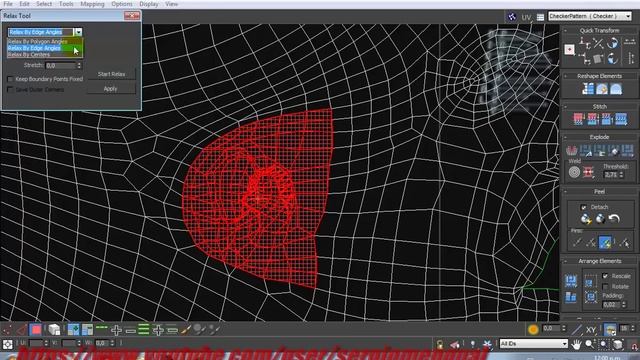Click the Set pivot red-dot icon
The width and height of the screenshot is (640, 360).
pos(569,49)
